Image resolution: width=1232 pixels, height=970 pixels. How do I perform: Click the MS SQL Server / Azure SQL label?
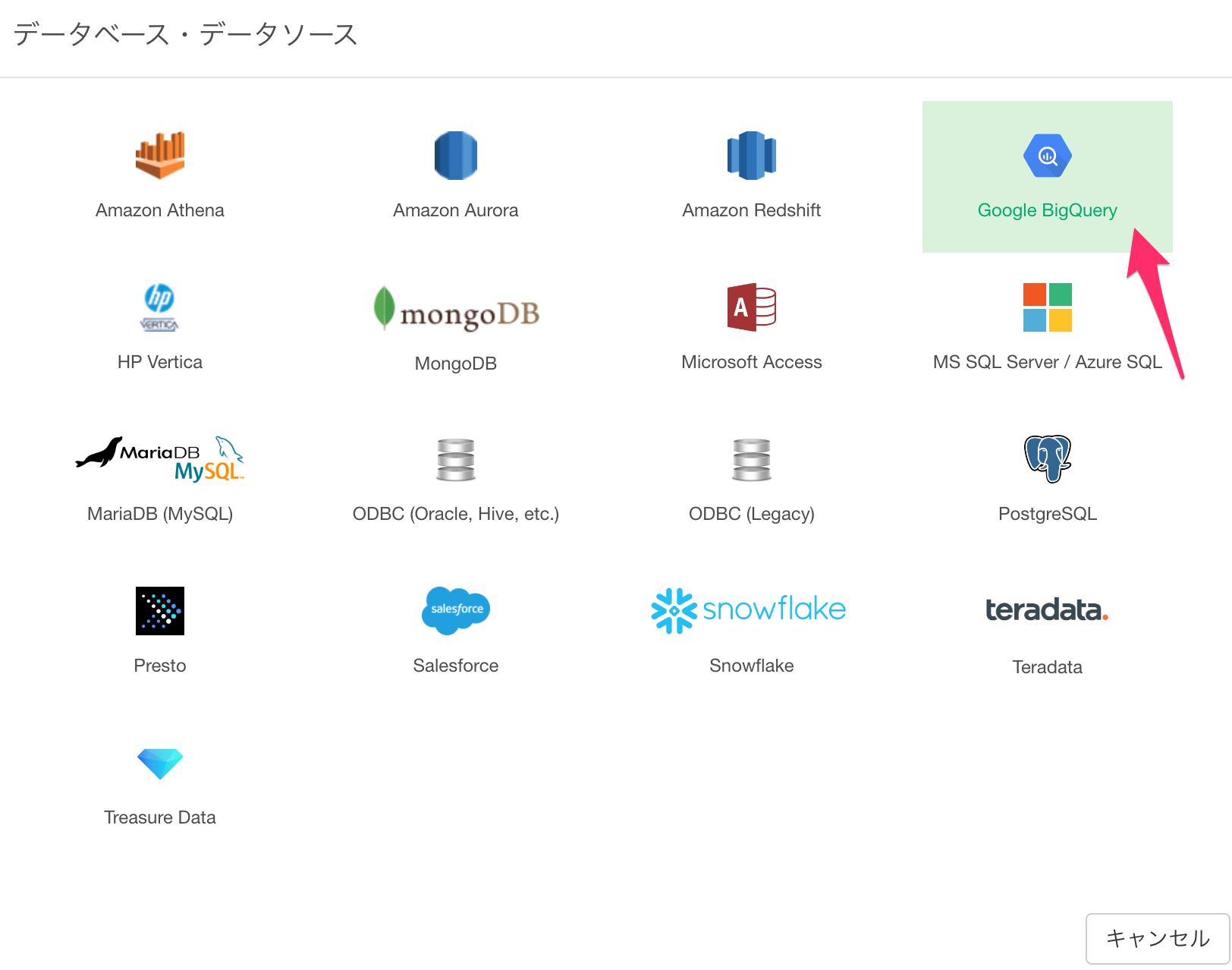pyautogui.click(x=1048, y=362)
